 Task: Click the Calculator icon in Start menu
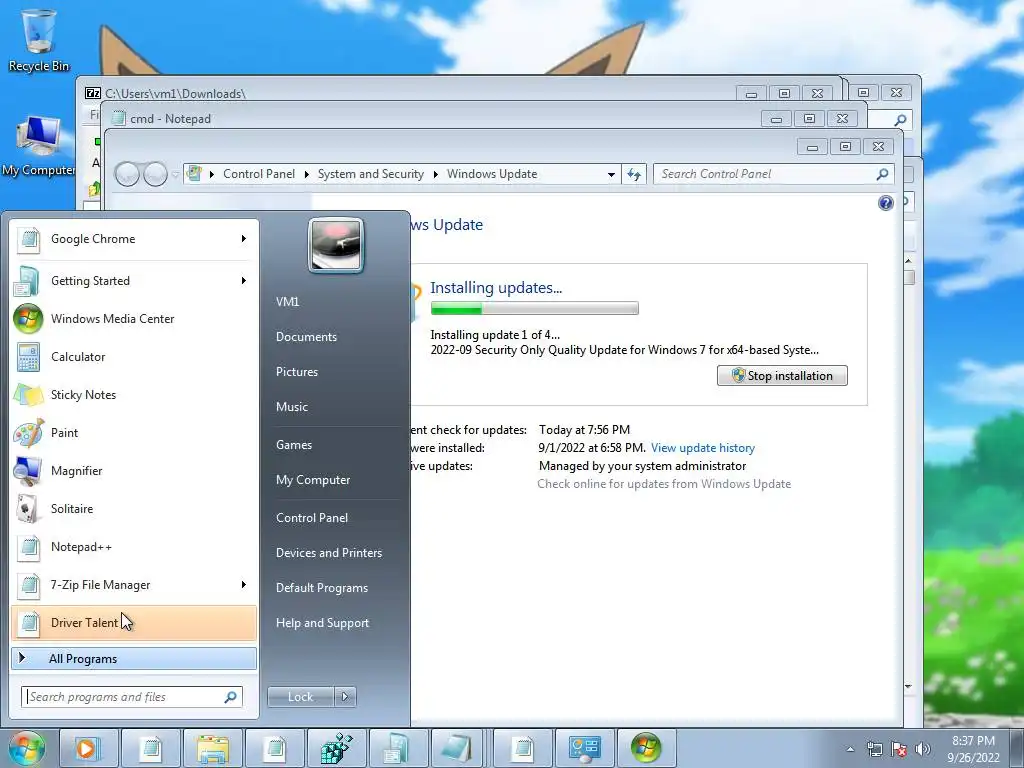[28, 357]
